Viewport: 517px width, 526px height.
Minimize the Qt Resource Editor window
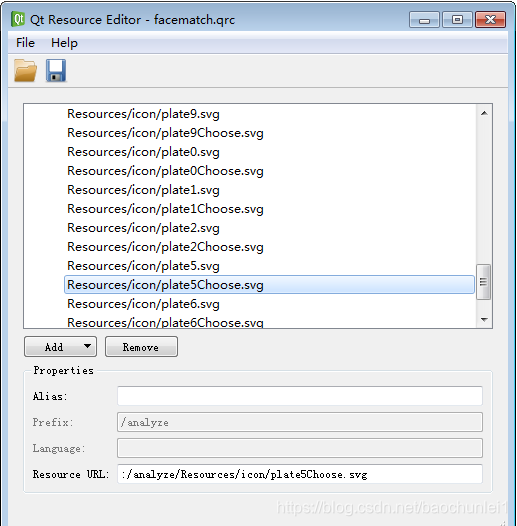(424, 20)
